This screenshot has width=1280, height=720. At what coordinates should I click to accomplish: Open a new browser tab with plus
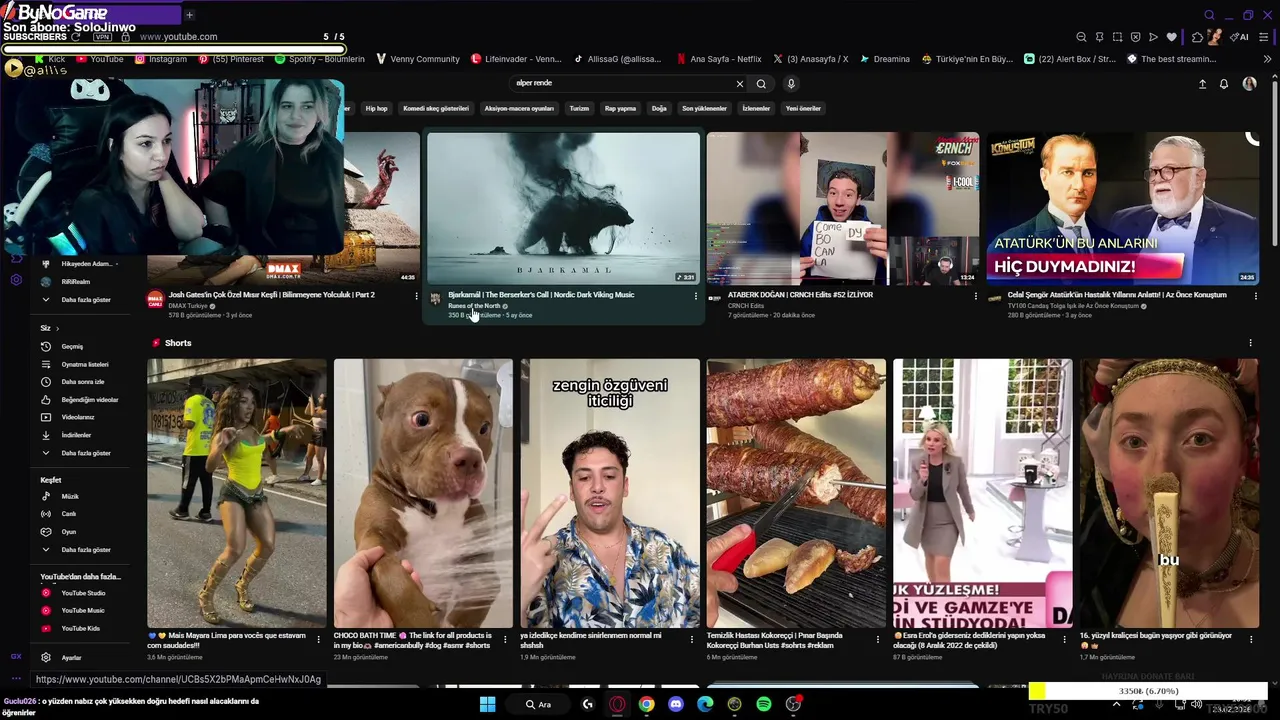pyautogui.click(x=189, y=15)
